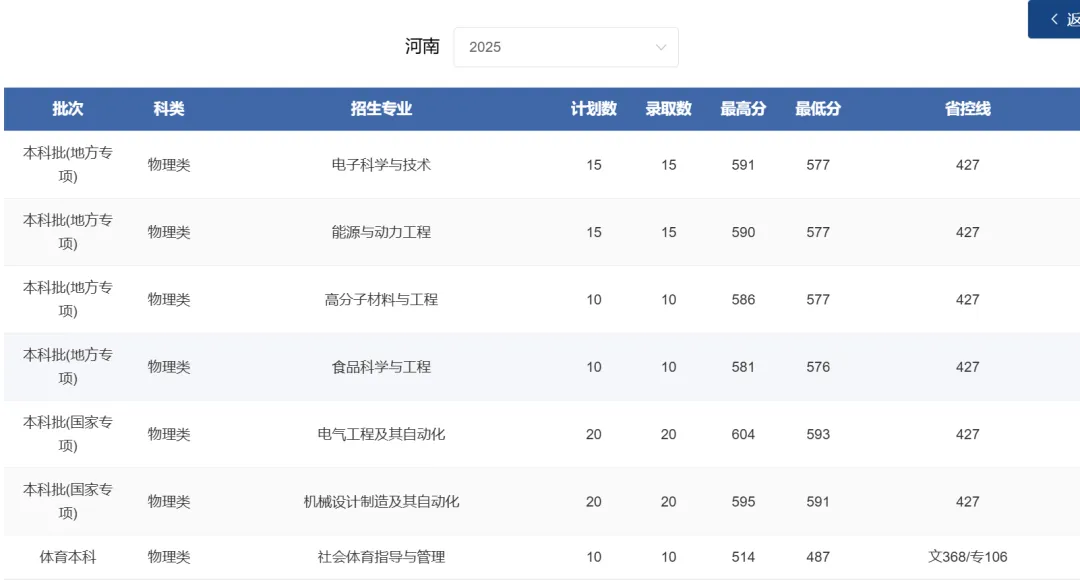Click lowest score 593
Screen dimensions: 1080x584
click(x=818, y=435)
